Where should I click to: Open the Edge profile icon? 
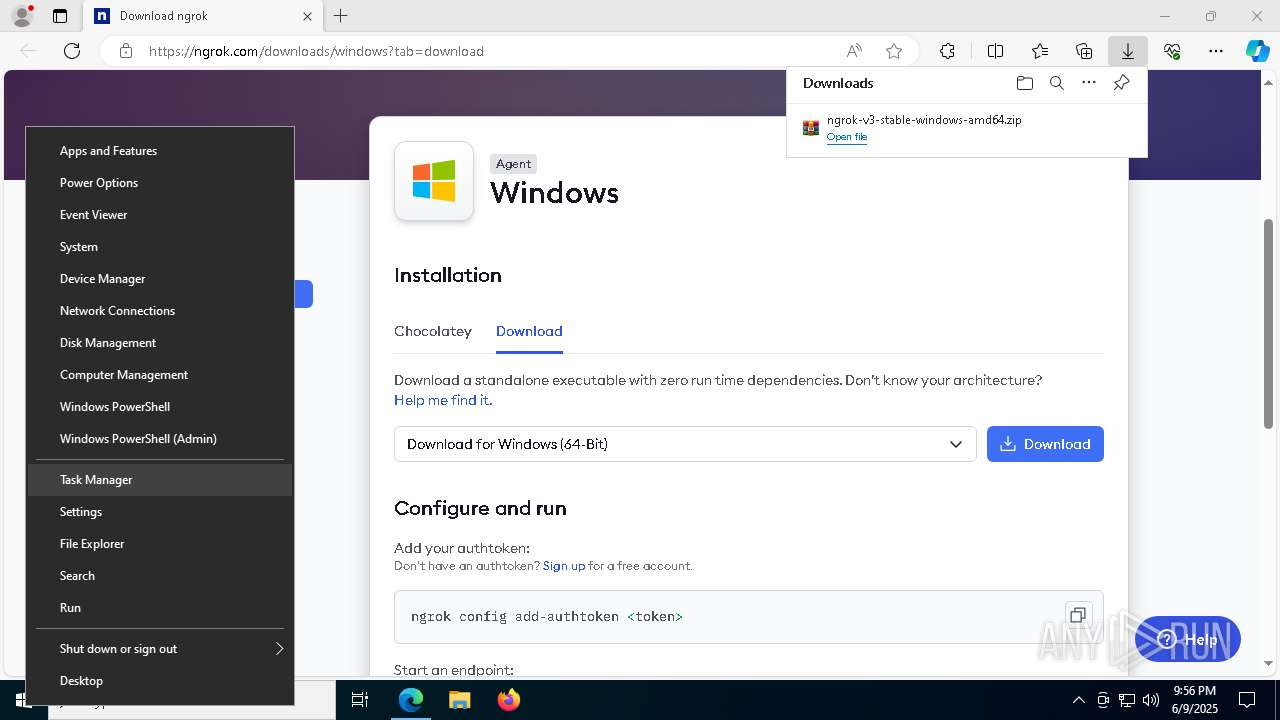[22, 16]
